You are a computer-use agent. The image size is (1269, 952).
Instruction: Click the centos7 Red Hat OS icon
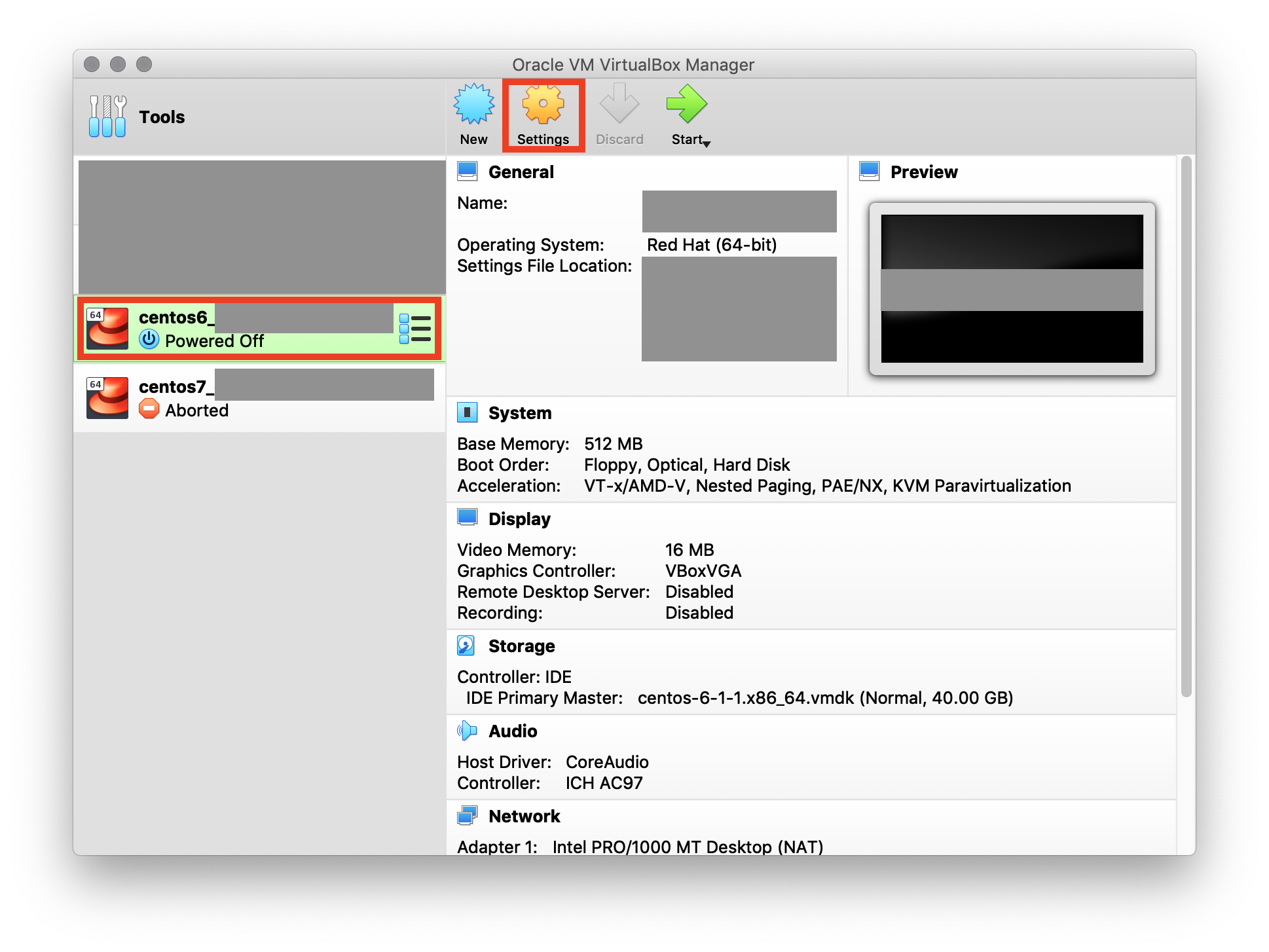(x=107, y=397)
